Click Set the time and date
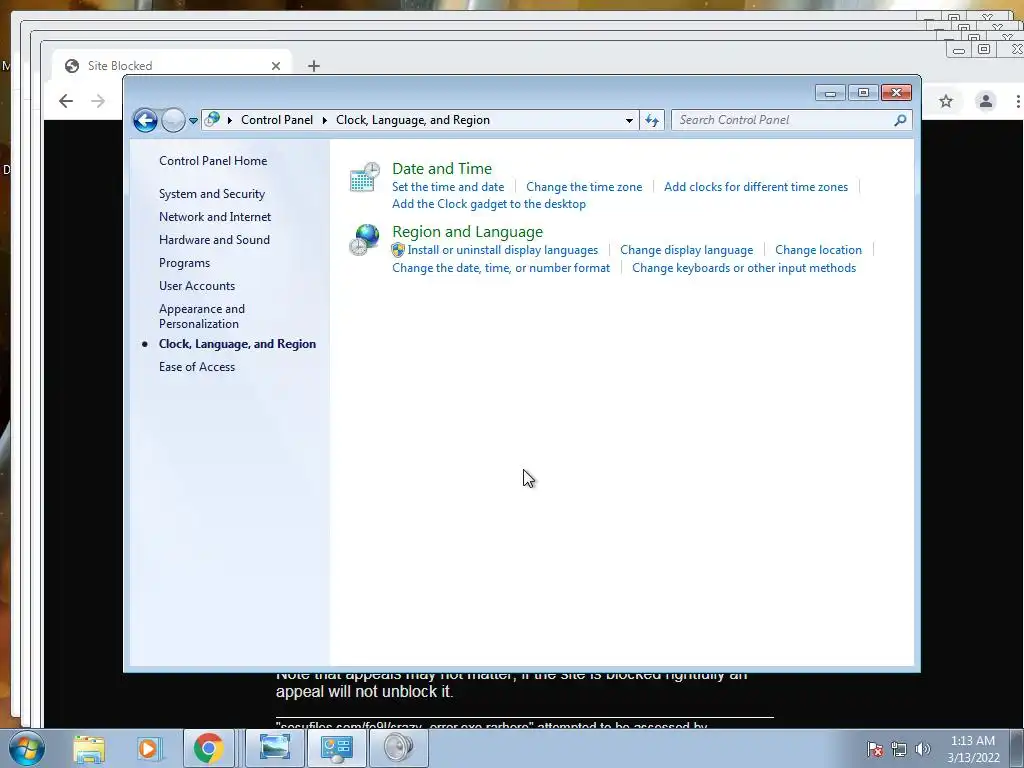 (448, 187)
